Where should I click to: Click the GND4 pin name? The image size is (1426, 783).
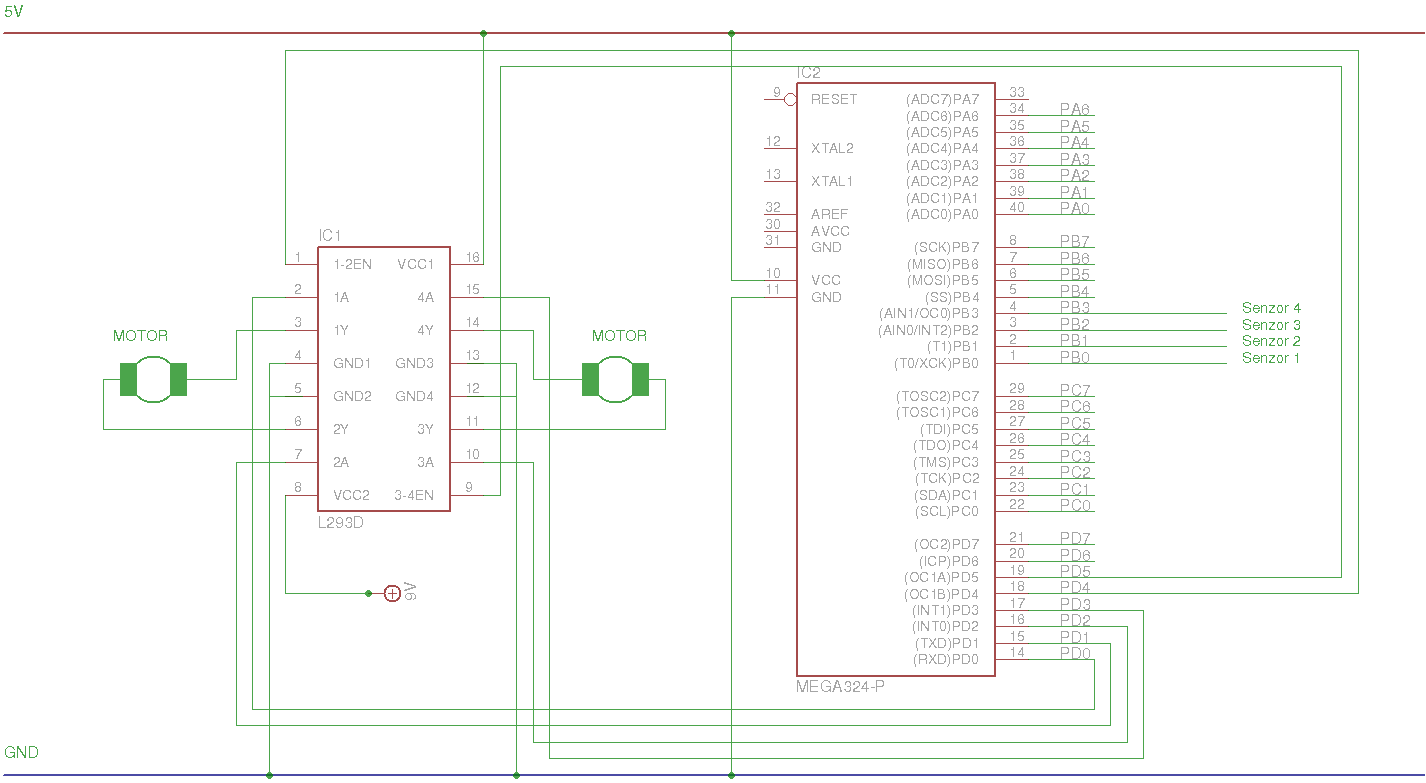(x=414, y=396)
